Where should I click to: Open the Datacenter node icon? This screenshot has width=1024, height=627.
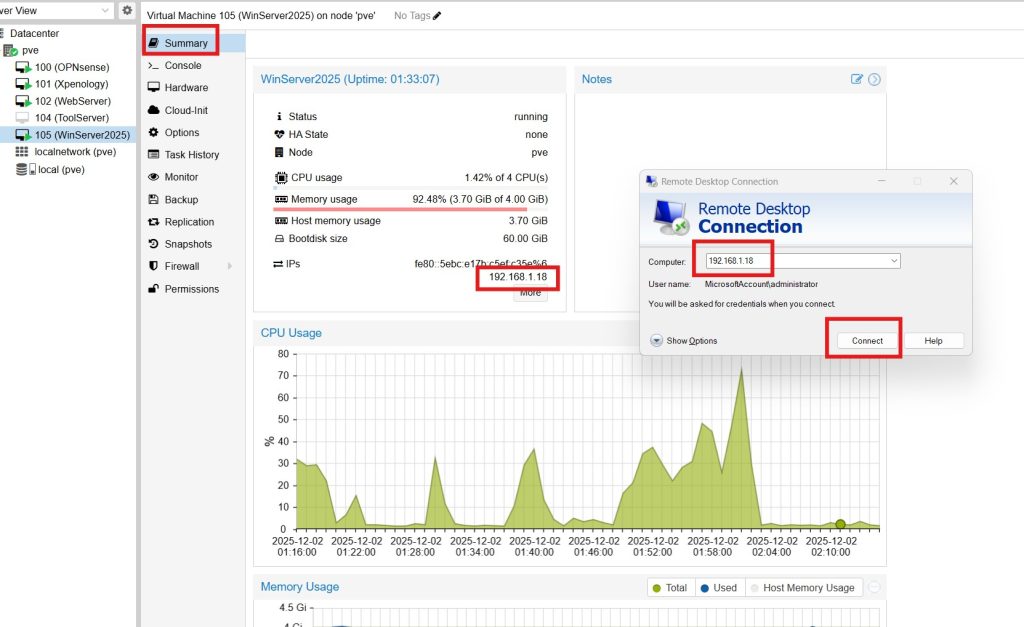click(x=4, y=33)
